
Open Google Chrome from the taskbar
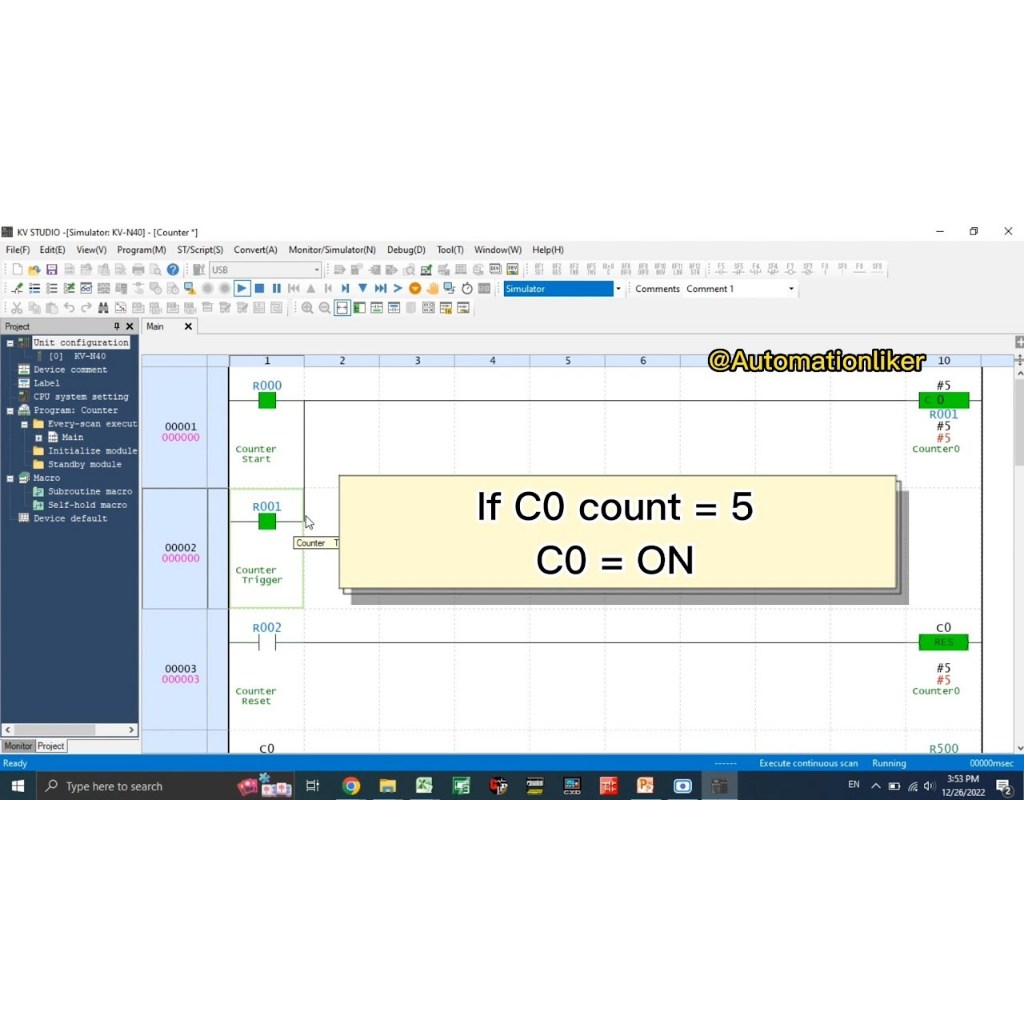click(x=350, y=786)
